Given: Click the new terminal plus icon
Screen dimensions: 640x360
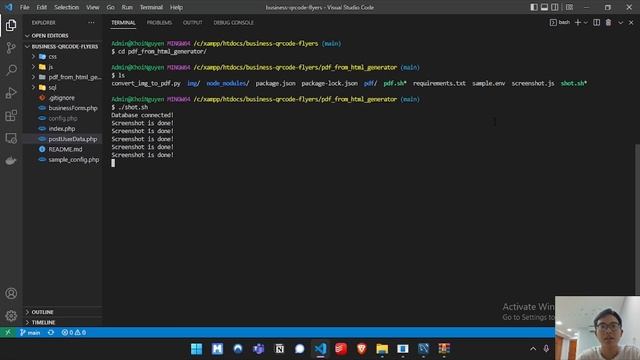Looking at the screenshot, I should (x=578, y=22).
